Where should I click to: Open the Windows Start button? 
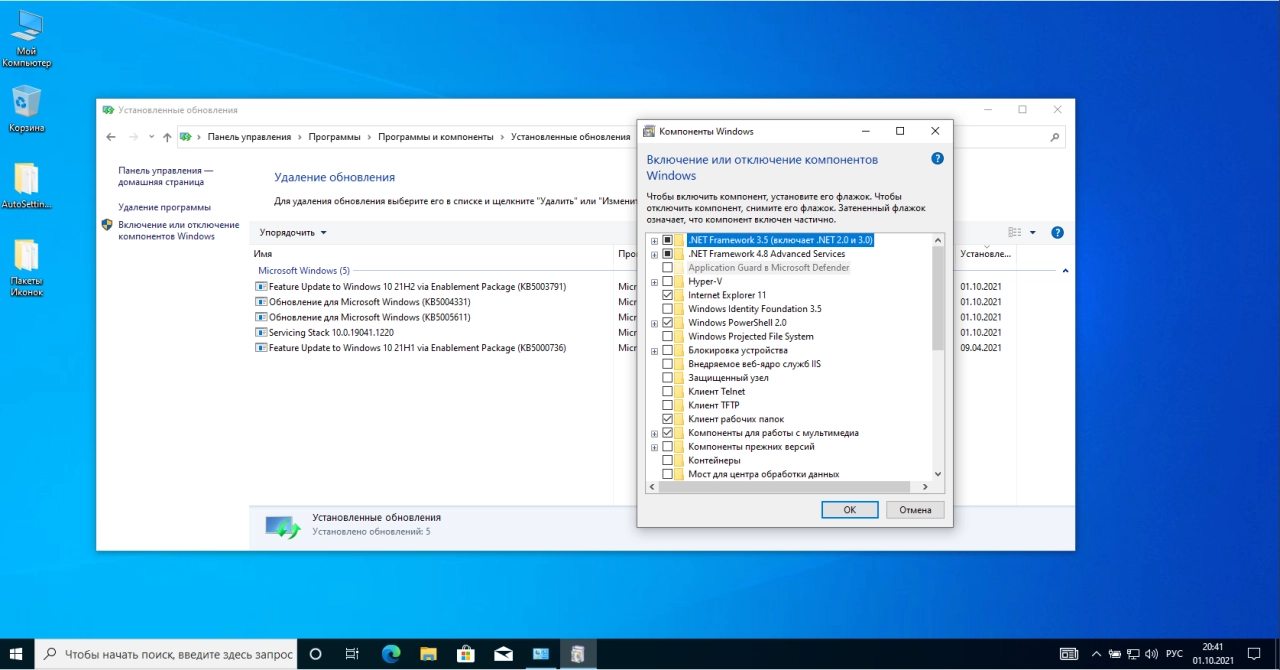pyautogui.click(x=17, y=654)
